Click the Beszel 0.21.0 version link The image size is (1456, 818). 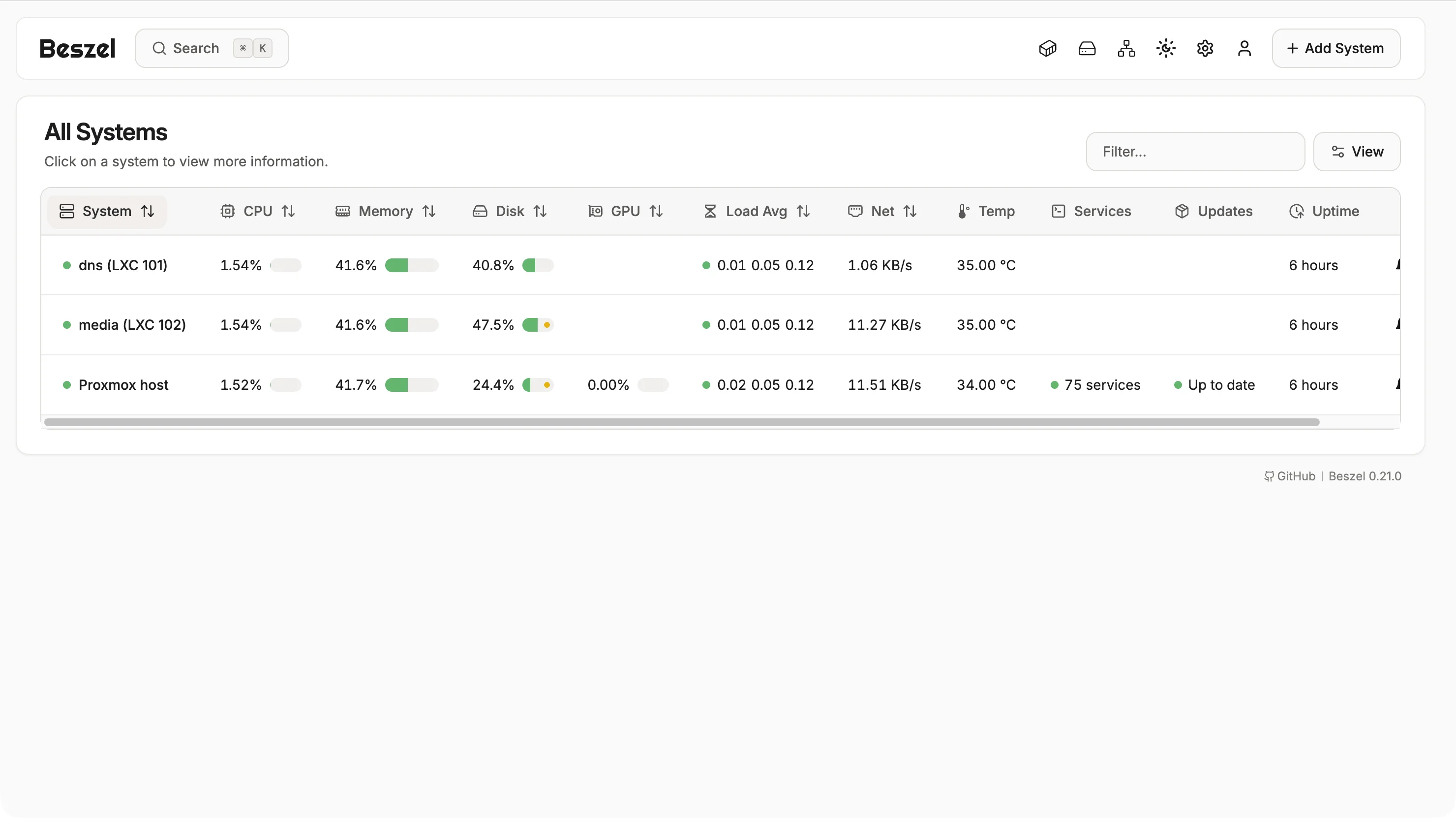point(1365,476)
